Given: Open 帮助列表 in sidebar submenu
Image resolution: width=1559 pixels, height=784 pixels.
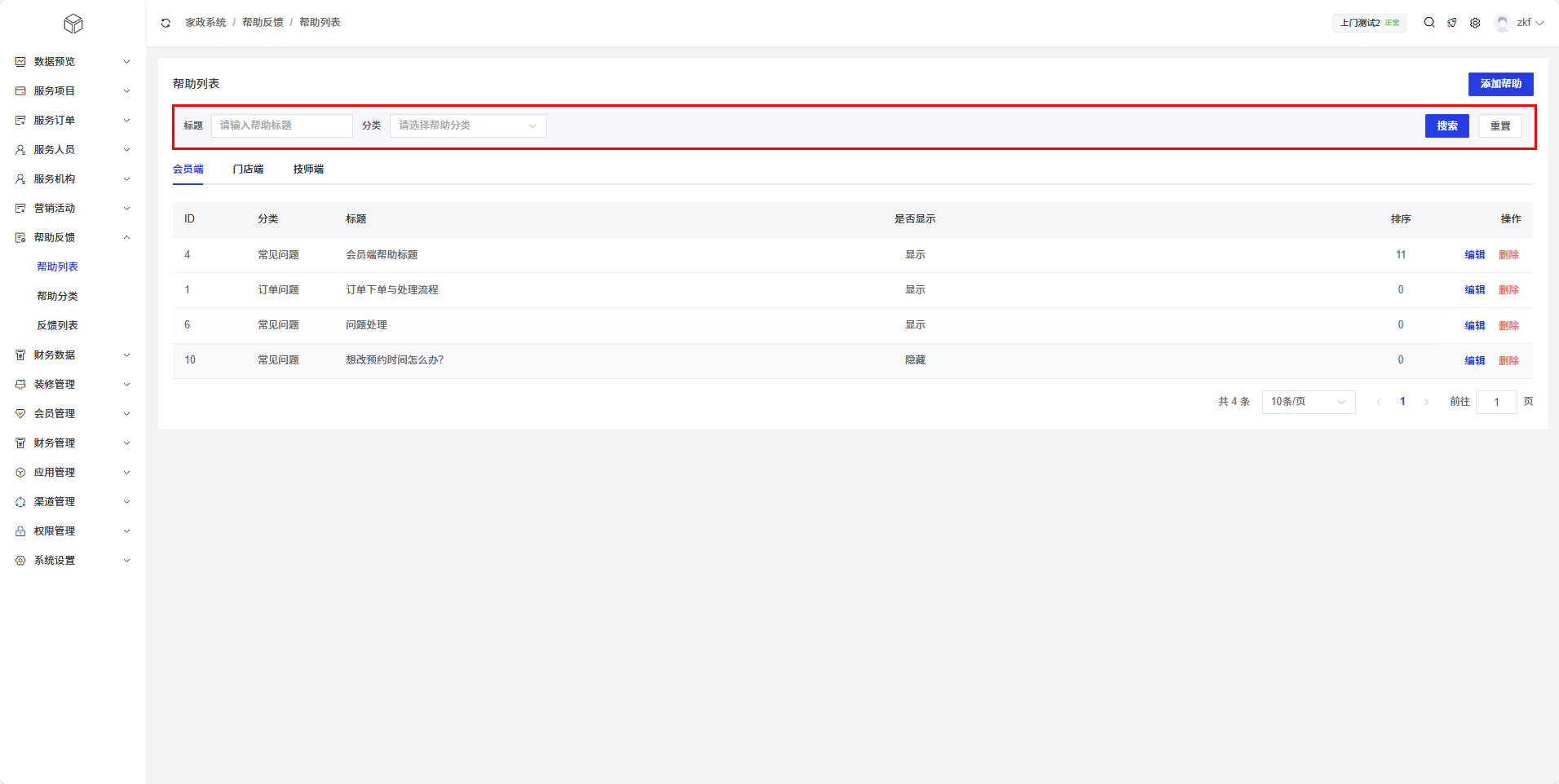Looking at the screenshot, I should pos(57,267).
